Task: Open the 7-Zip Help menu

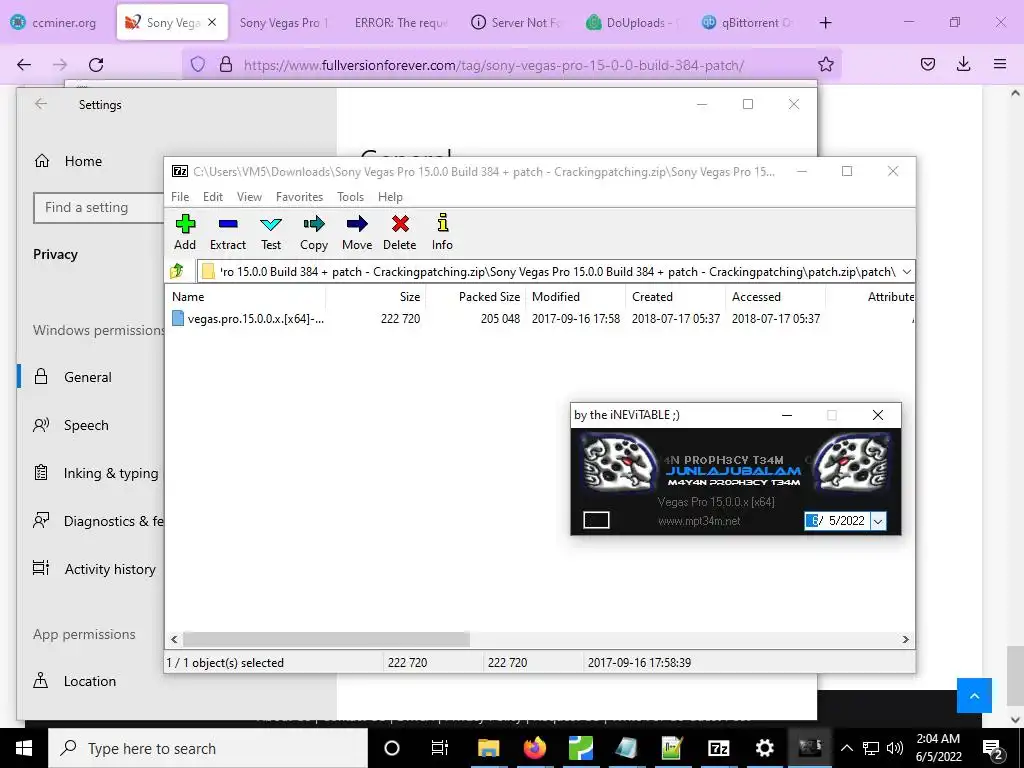Action: (390, 197)
